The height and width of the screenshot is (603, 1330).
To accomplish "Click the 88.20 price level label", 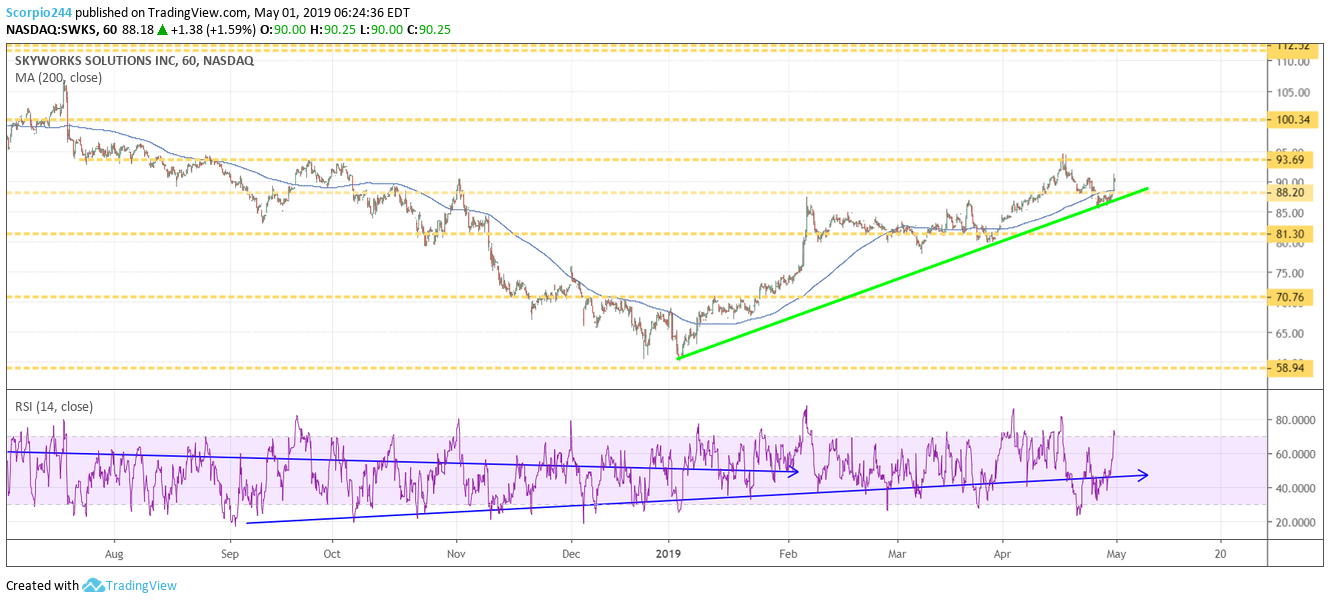I will click(1290, 193).
